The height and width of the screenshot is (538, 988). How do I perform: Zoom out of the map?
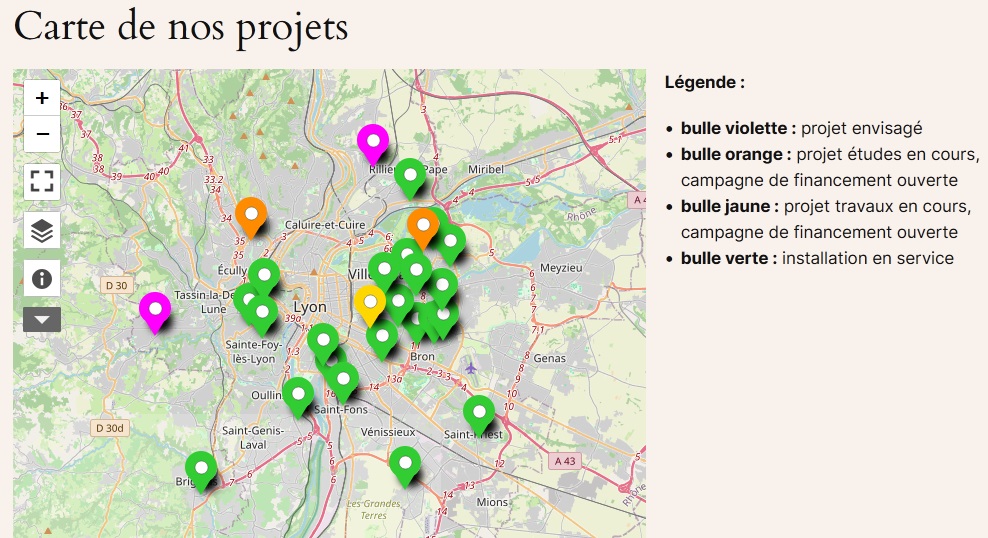[42, 133]
